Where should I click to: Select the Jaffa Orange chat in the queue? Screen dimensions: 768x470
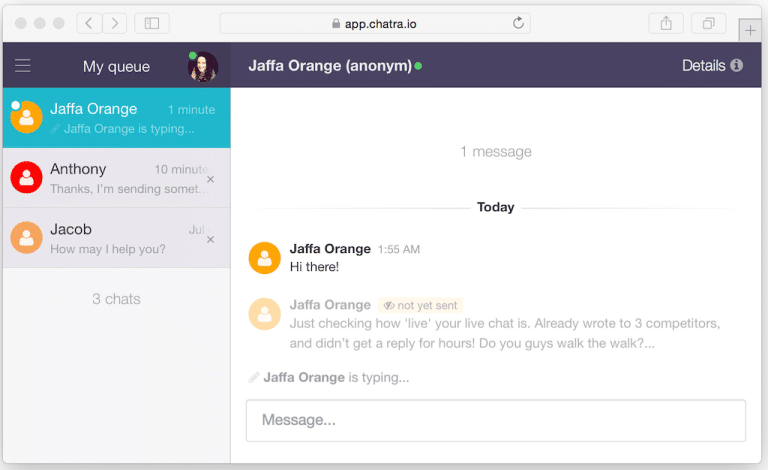tap(117, 118)
